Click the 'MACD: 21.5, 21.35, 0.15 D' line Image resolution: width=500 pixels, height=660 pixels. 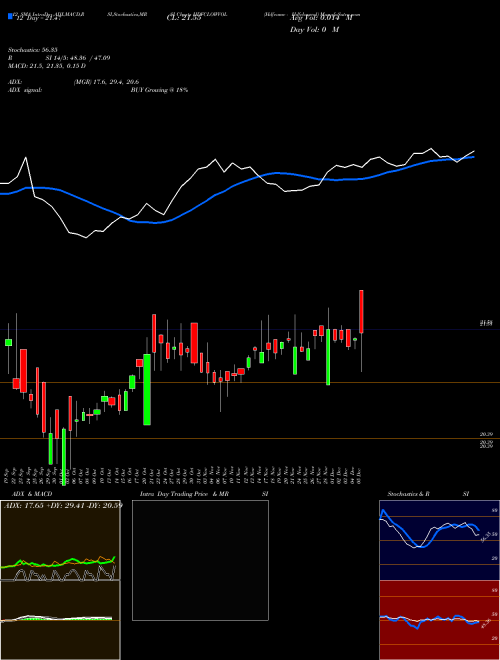point(47,66)
